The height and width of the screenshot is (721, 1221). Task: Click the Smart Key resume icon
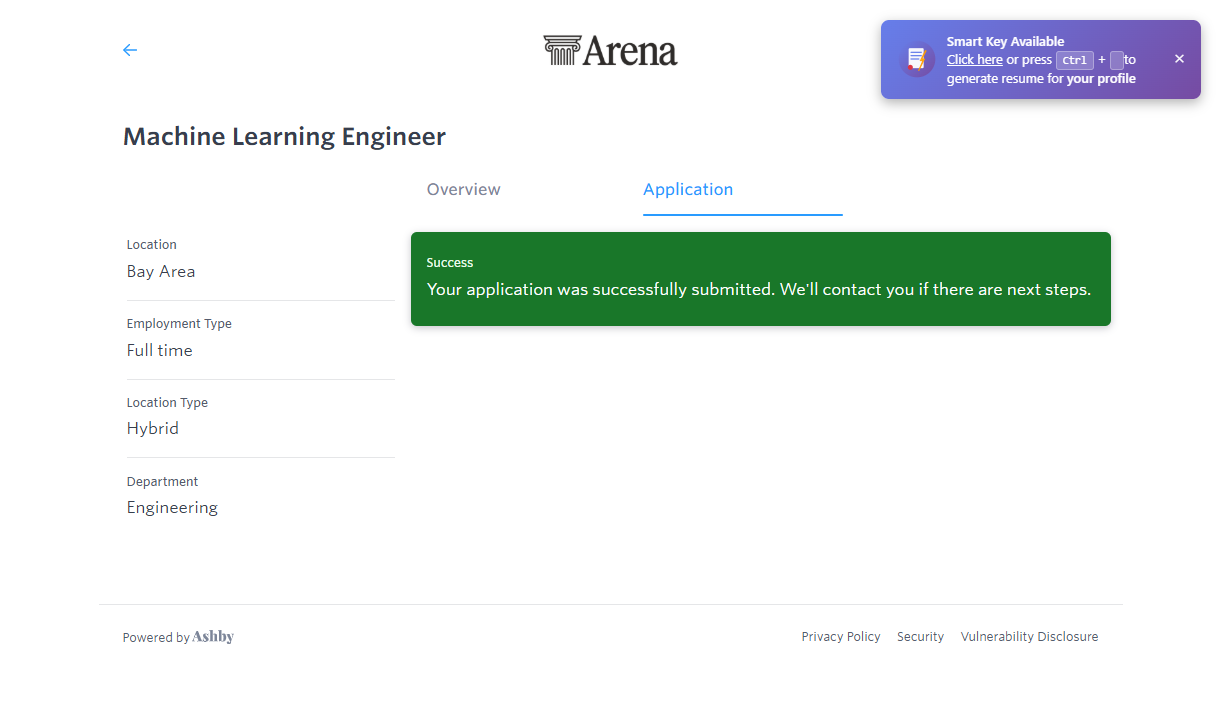tap(916, 60)
